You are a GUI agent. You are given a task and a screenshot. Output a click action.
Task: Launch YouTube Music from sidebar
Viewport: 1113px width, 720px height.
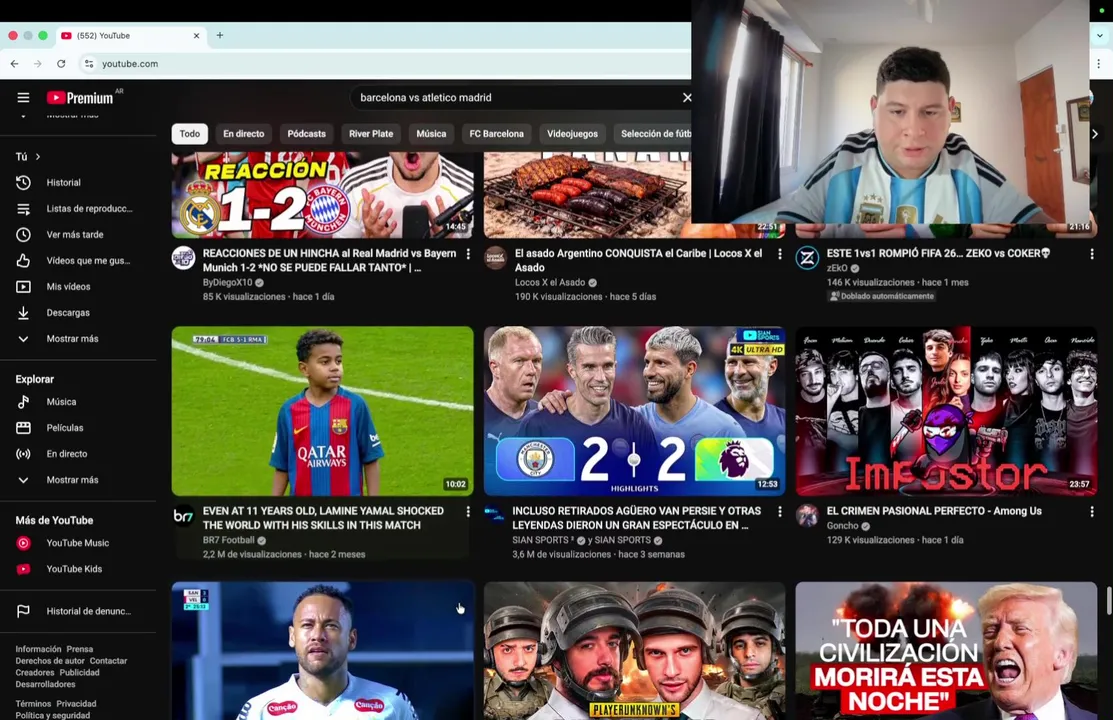tap(78, 543)
